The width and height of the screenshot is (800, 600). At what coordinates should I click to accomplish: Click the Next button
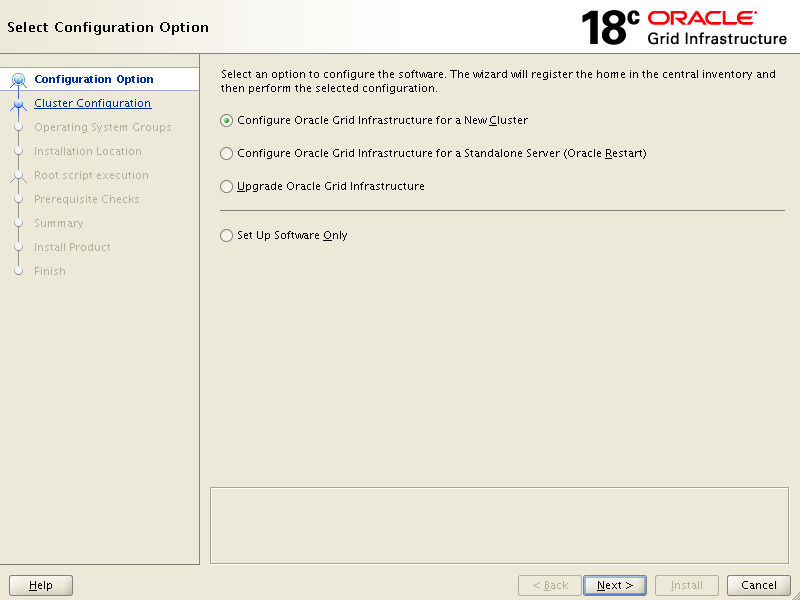(615, 585)
